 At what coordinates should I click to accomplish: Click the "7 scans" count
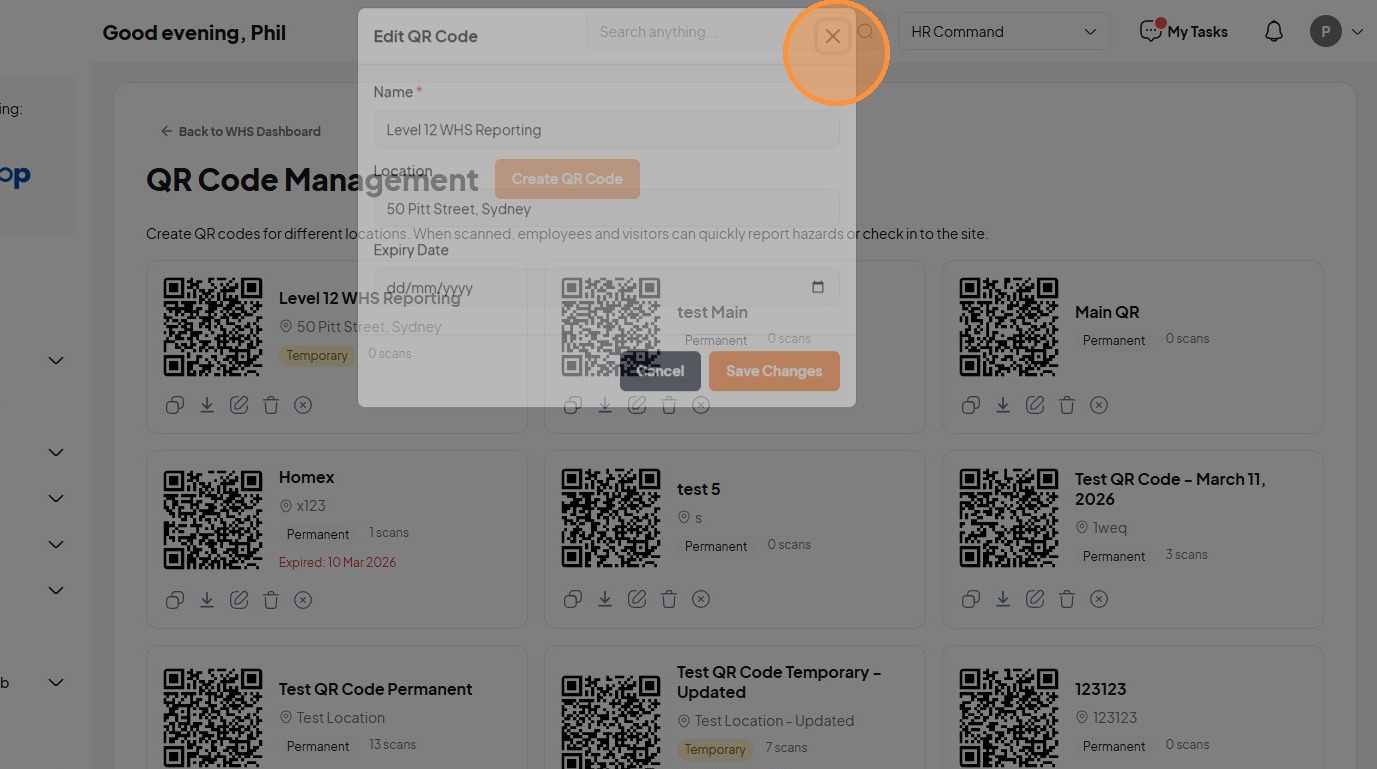point(786,747)
